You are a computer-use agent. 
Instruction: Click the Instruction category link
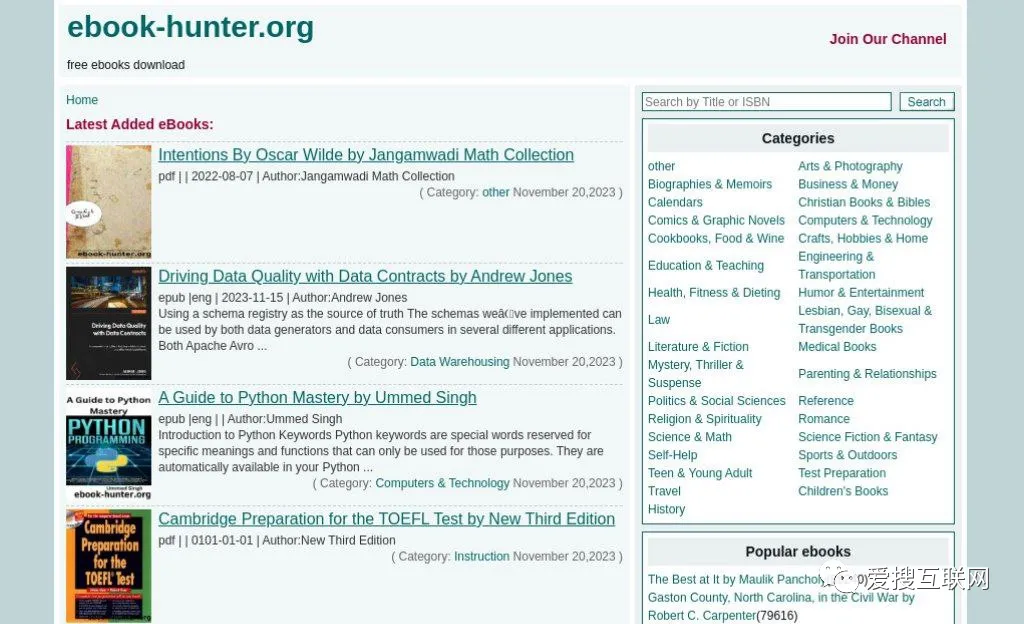coord(481,556)
